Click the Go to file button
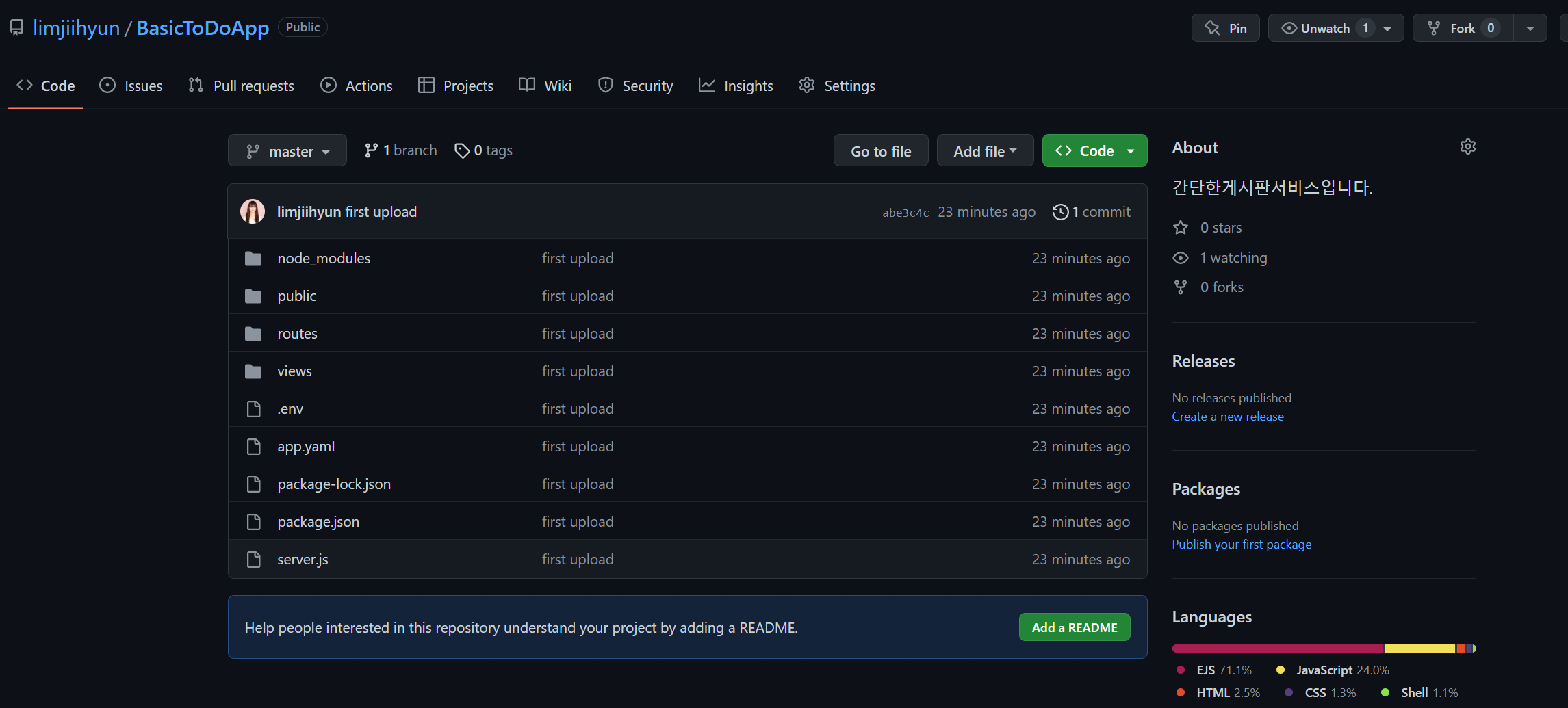1568x708 pixels. (881, 150)
